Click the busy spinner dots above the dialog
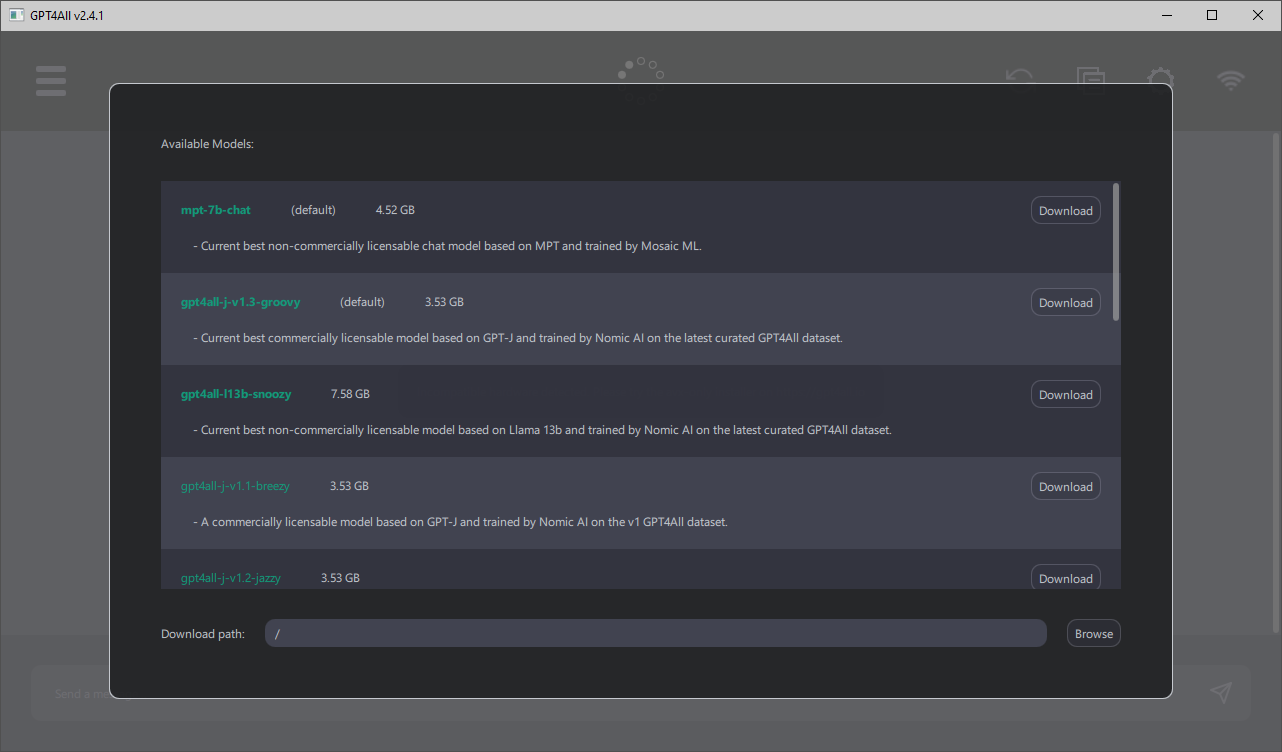The image size is (1282, 752). click(639, 70)
